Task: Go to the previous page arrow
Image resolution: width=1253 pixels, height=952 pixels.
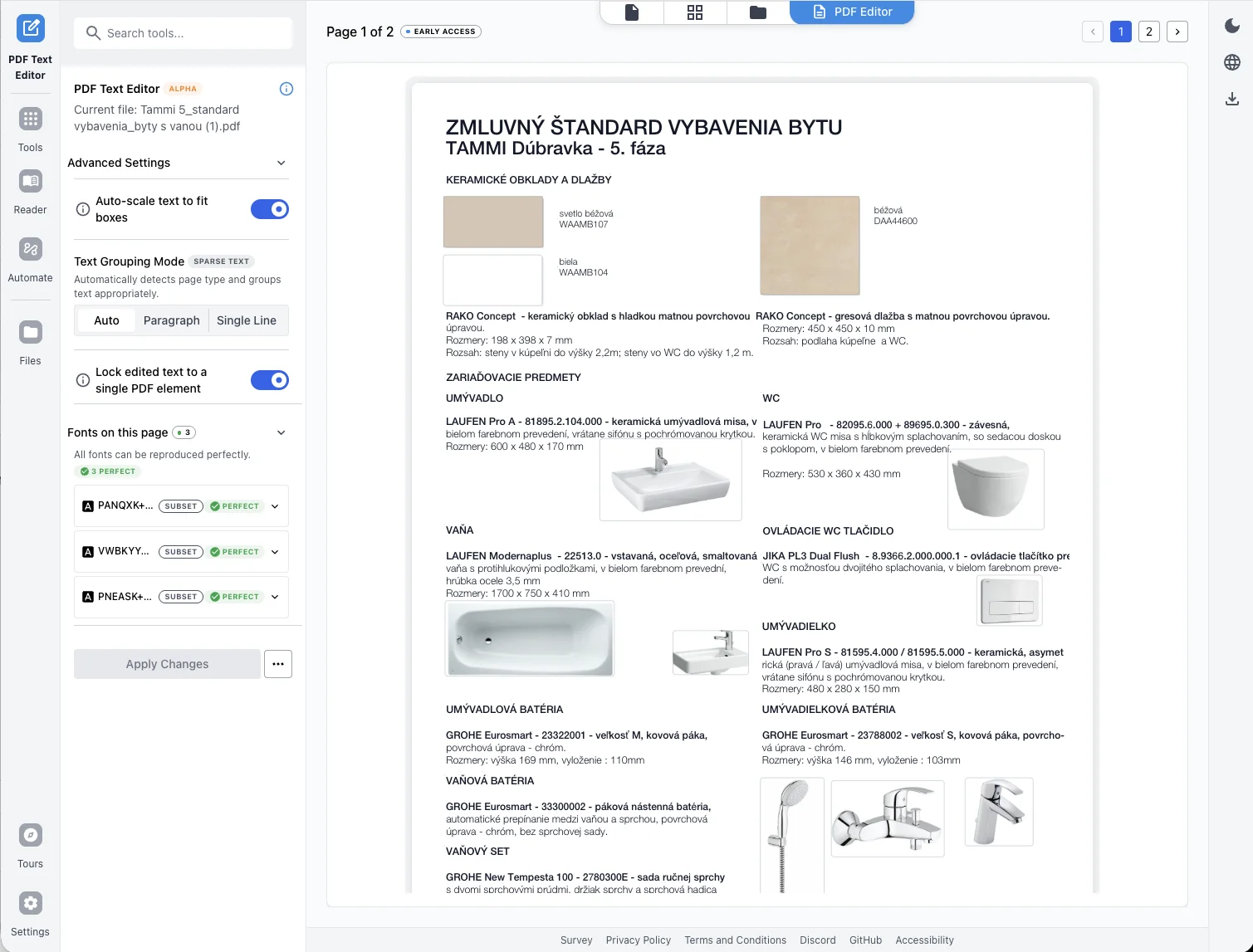Action: (x=1093, y=32)
